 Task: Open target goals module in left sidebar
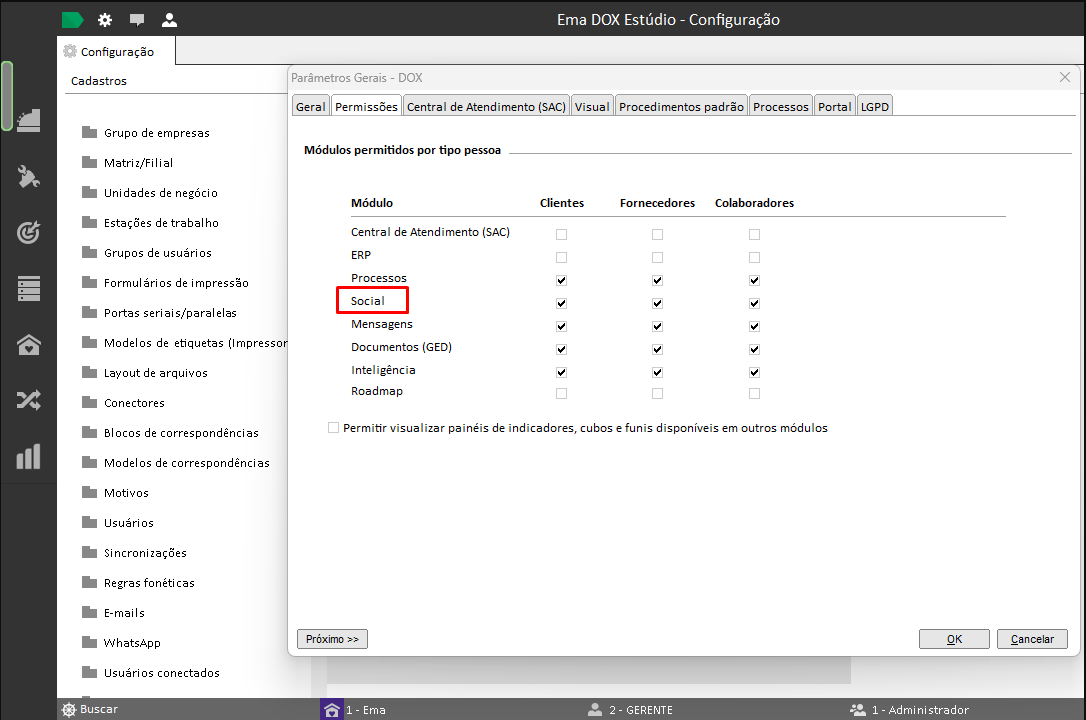(28, 232)
